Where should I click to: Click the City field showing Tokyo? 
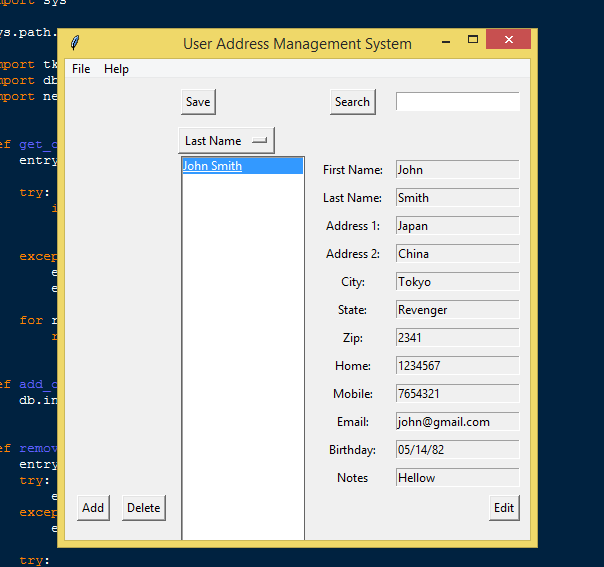(x=457, y=282)
